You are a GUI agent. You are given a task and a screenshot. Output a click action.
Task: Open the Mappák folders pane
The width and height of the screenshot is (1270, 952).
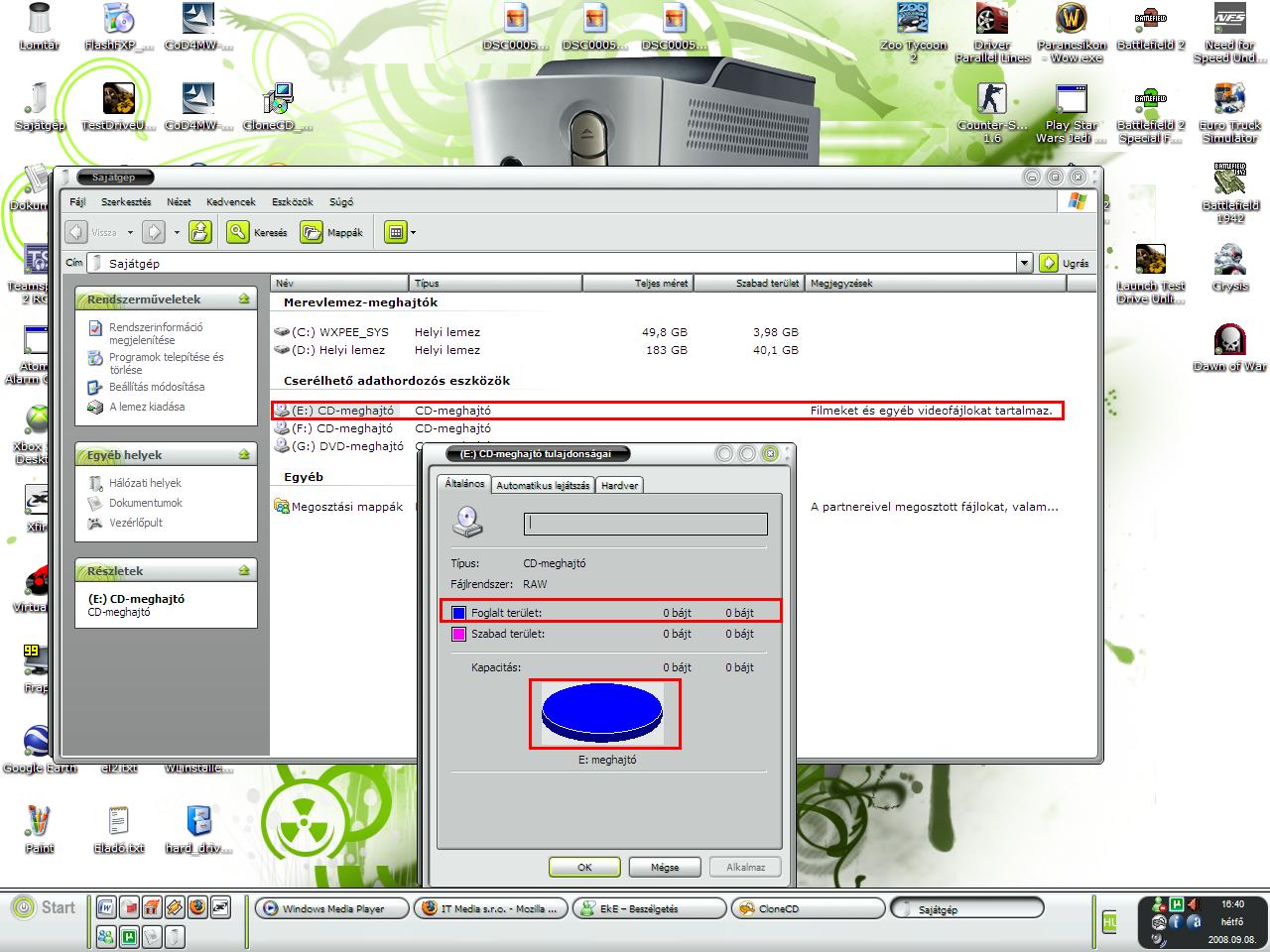click(x=332, y=232)
